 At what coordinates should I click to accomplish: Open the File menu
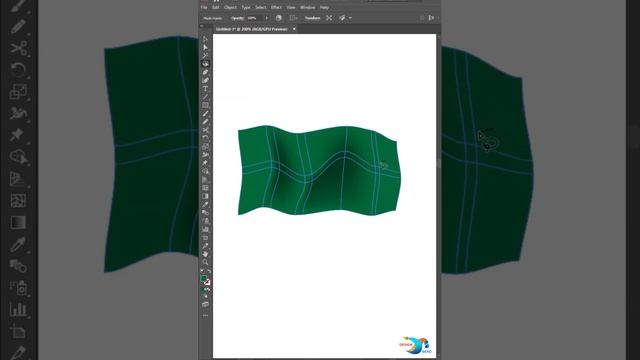204,7
